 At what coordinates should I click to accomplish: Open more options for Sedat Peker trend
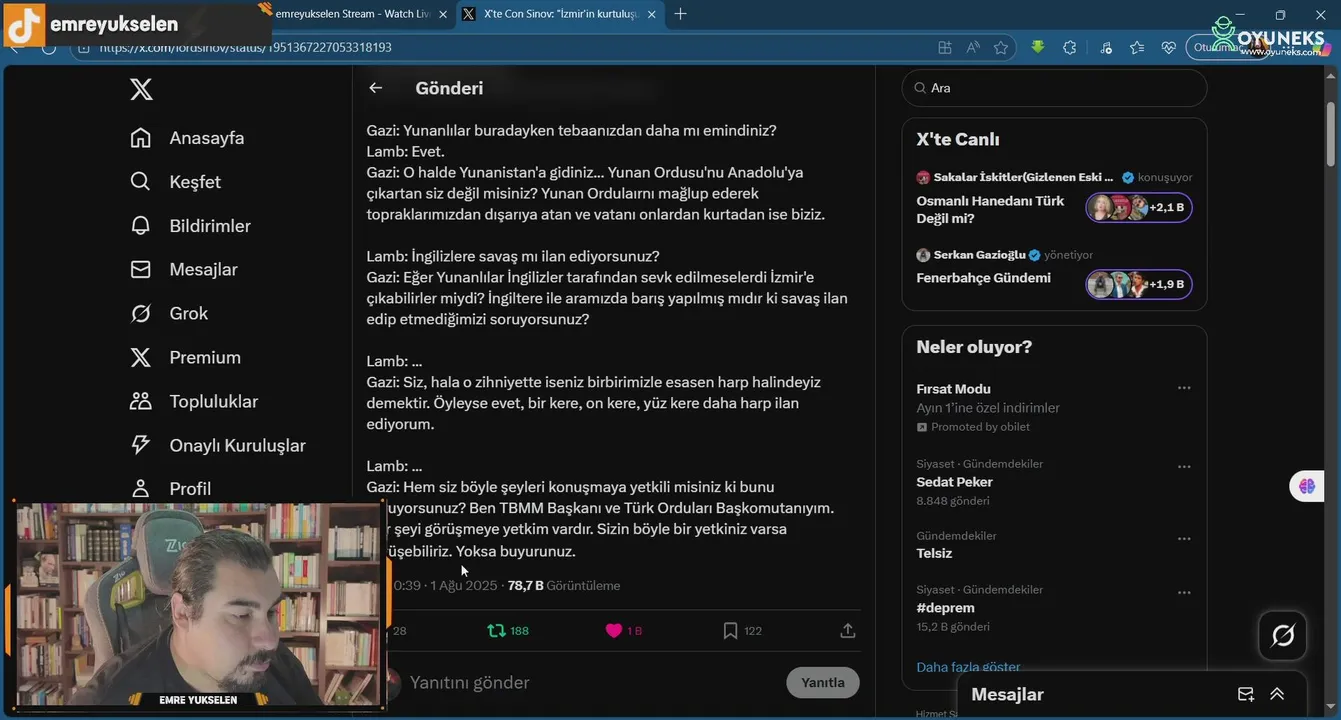click(x=1184, y=466)
